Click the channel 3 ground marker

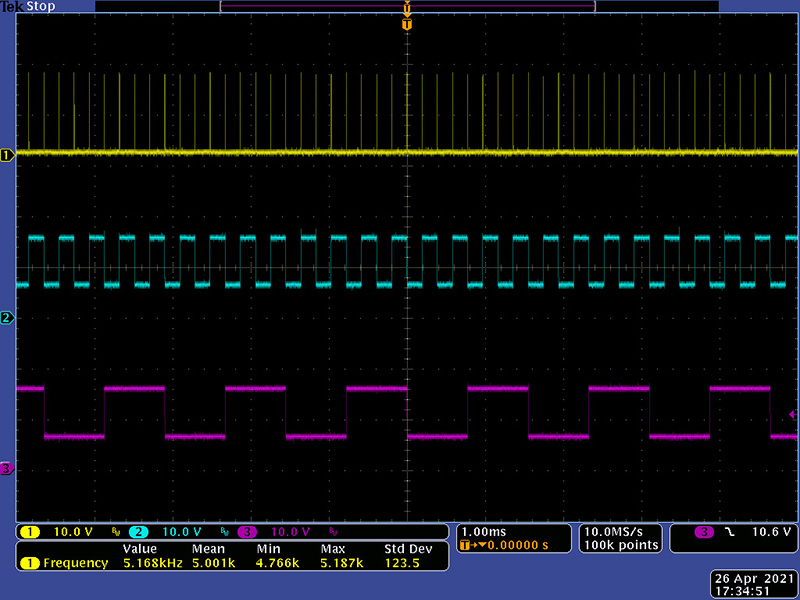point(8,468)
